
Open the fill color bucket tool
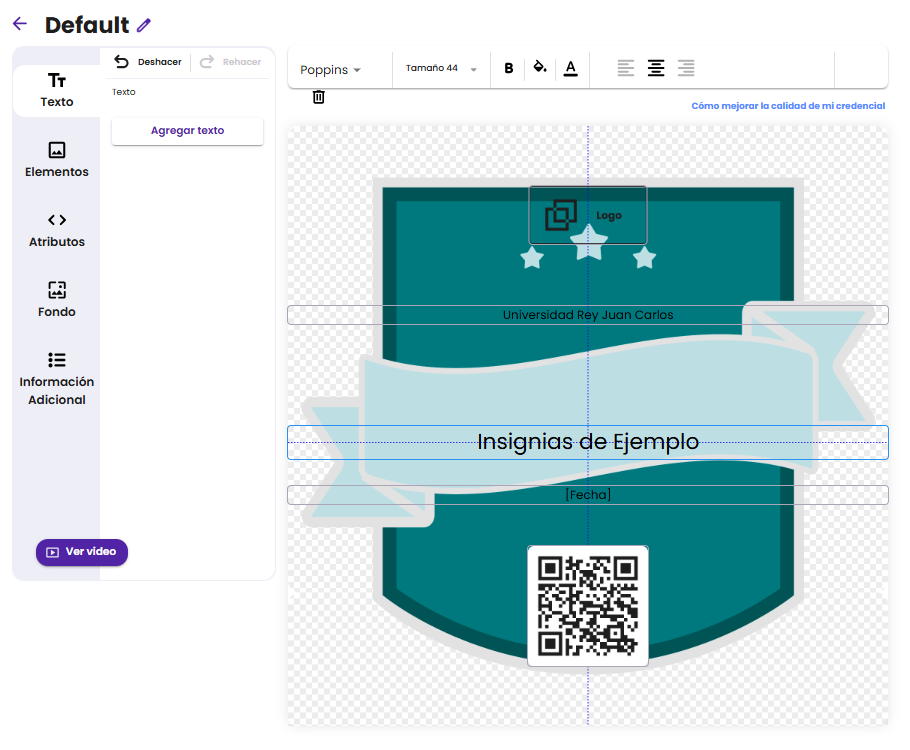tap(540, 68)
